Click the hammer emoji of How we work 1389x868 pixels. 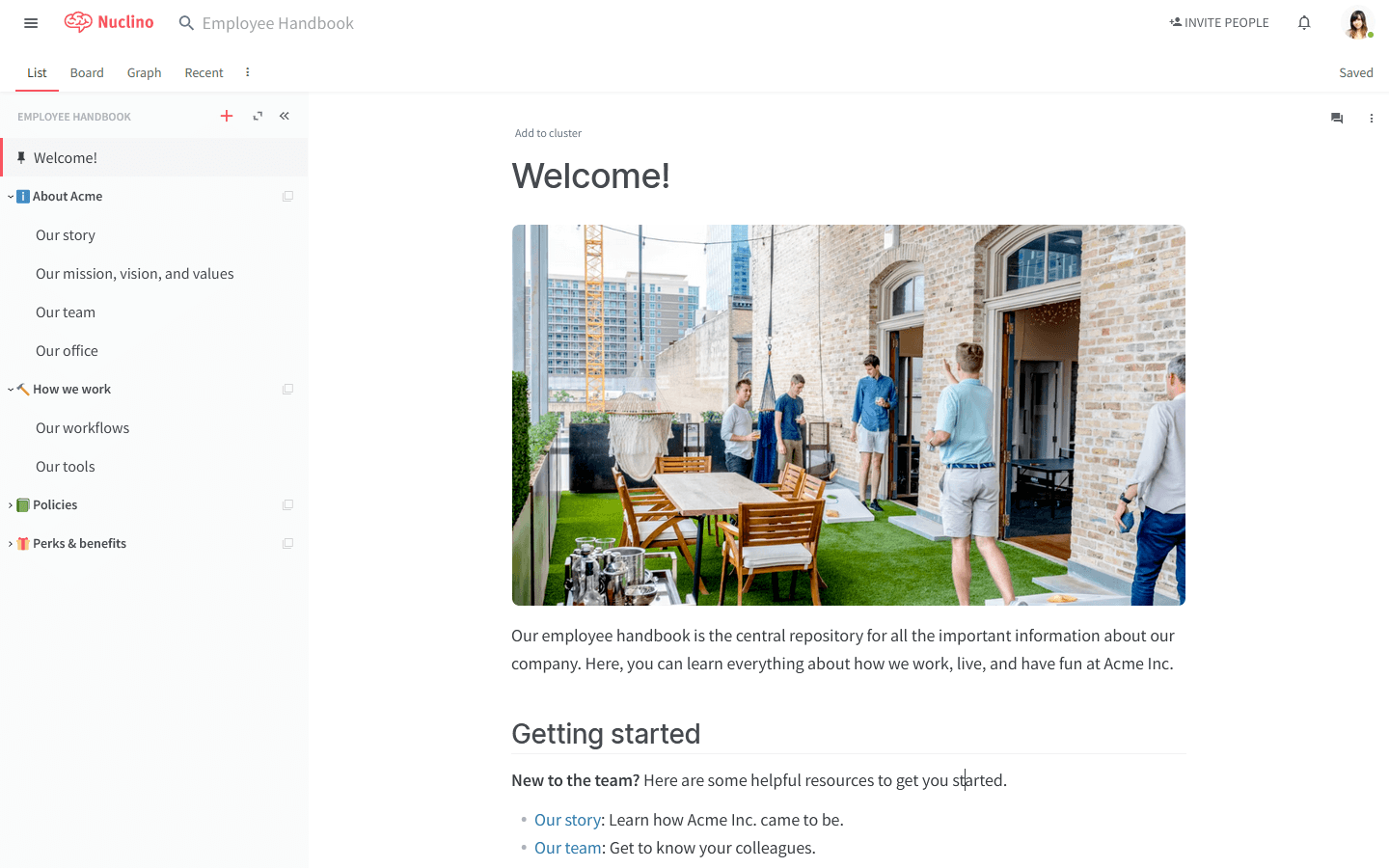[x=23, y=390]
